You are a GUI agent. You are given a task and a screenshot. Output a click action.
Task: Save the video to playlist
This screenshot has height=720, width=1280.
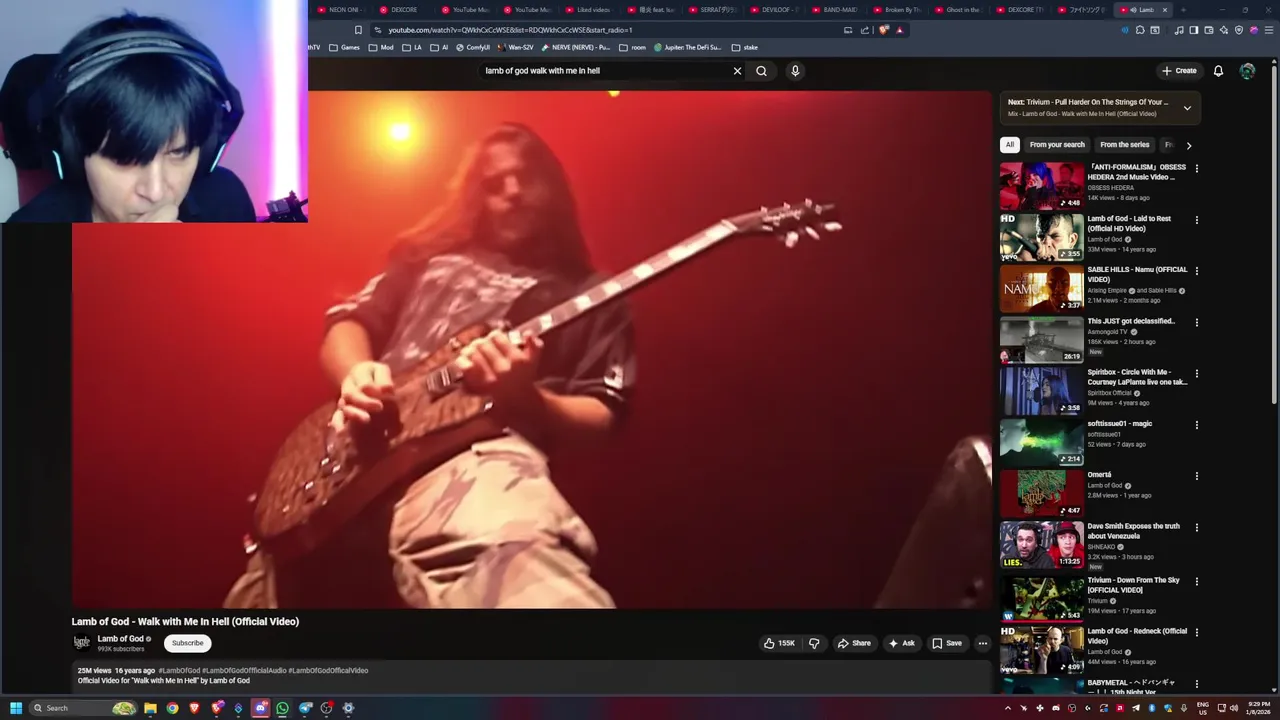tap(947, 643)
